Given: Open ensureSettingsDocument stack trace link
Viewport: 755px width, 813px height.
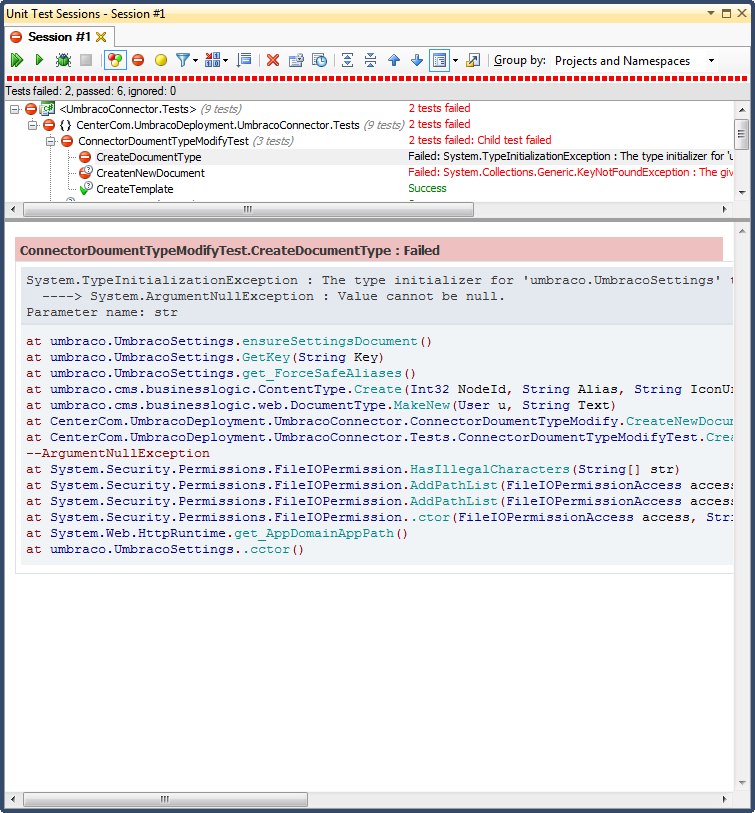Looking at the screenshot, I should (330, 341).
